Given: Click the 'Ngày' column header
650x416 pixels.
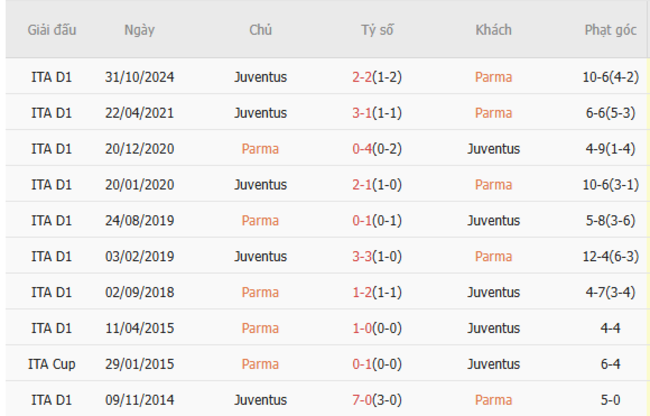Looking at the screenshot, I should pyautogui.click(x=139, y=30).
